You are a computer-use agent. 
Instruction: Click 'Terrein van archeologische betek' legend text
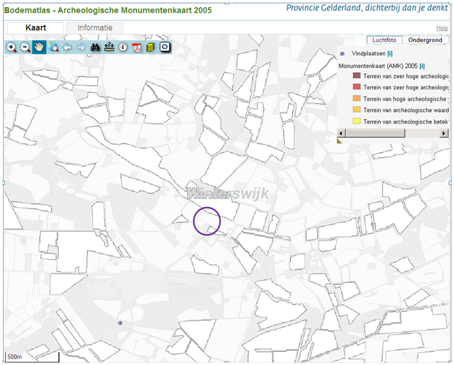406,122
